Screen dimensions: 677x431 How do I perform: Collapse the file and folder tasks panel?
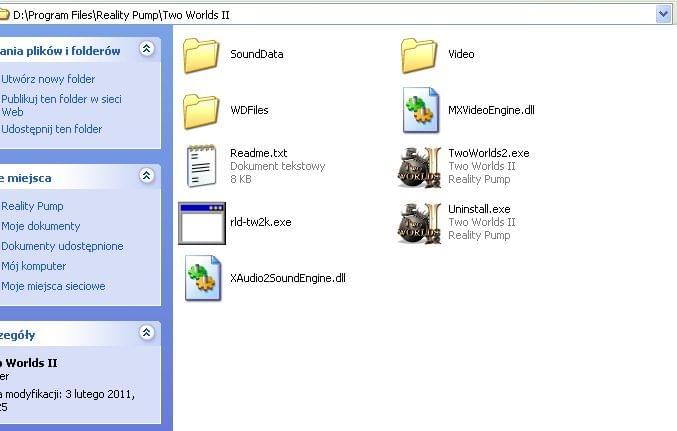pyautogui.click(x=147, y=48)
